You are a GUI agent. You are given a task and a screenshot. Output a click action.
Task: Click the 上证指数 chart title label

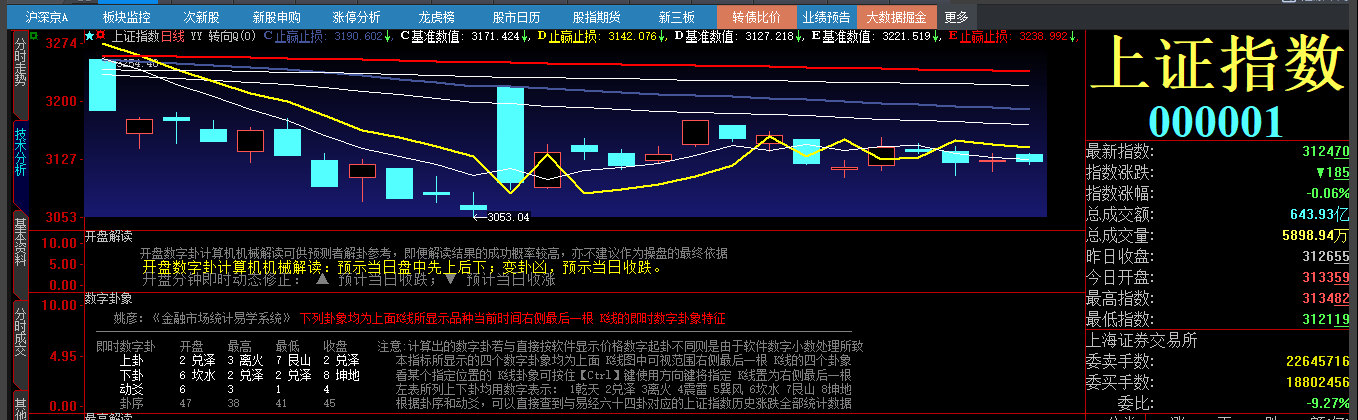136,36
